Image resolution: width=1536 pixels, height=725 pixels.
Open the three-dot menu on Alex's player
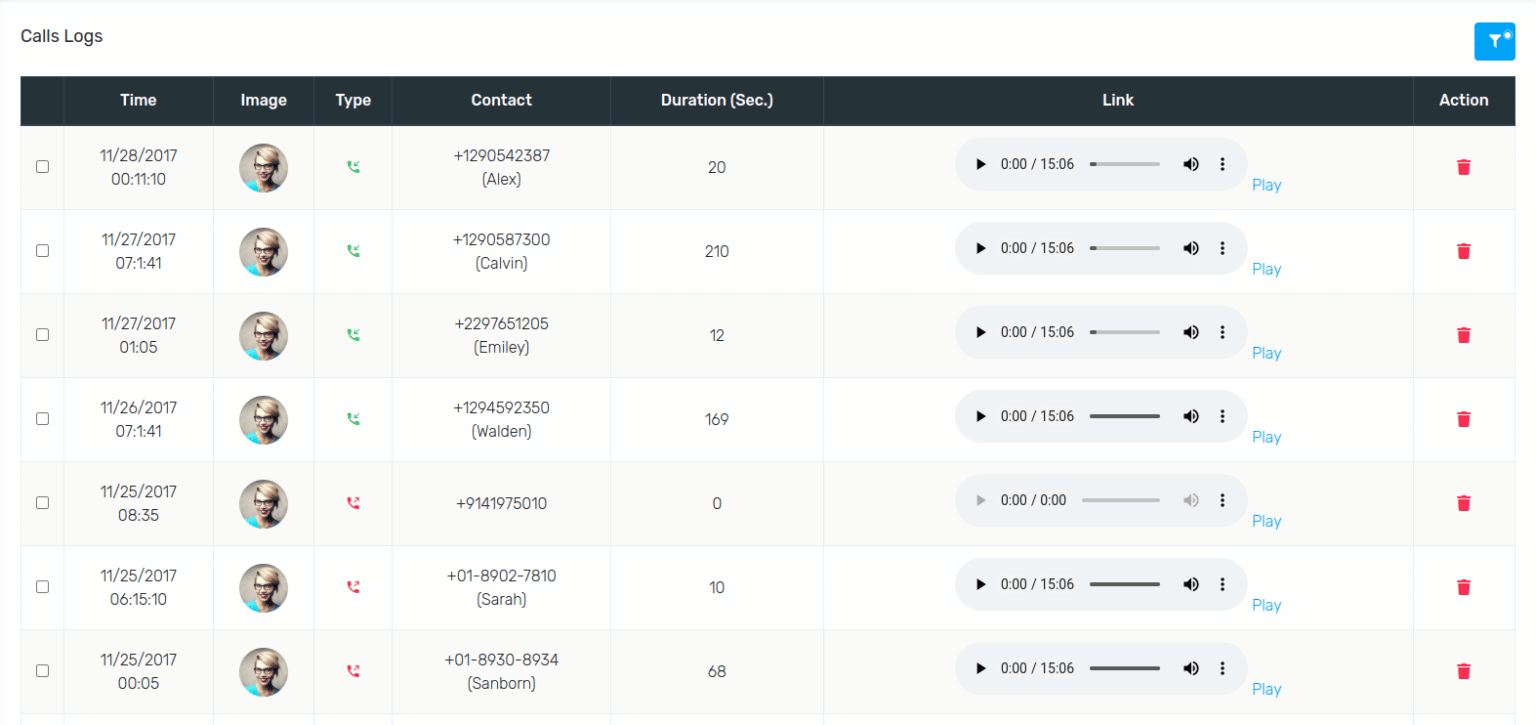1222,163
